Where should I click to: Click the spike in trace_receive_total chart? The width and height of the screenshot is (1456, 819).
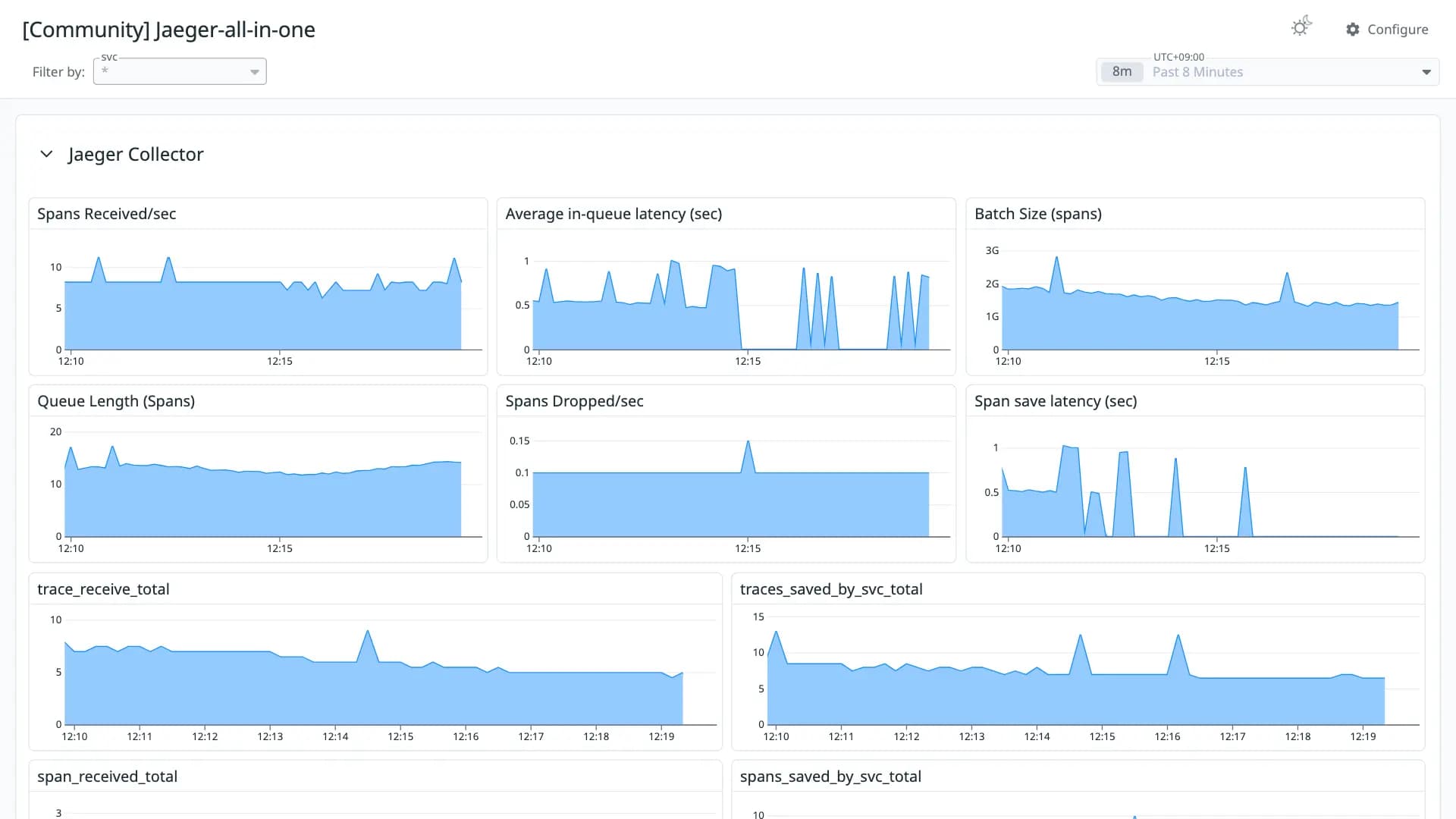tap(368, 632)
